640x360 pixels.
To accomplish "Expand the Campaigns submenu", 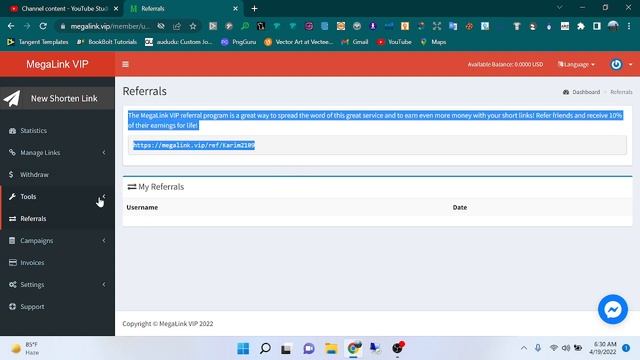I will [x=57, y=241].
